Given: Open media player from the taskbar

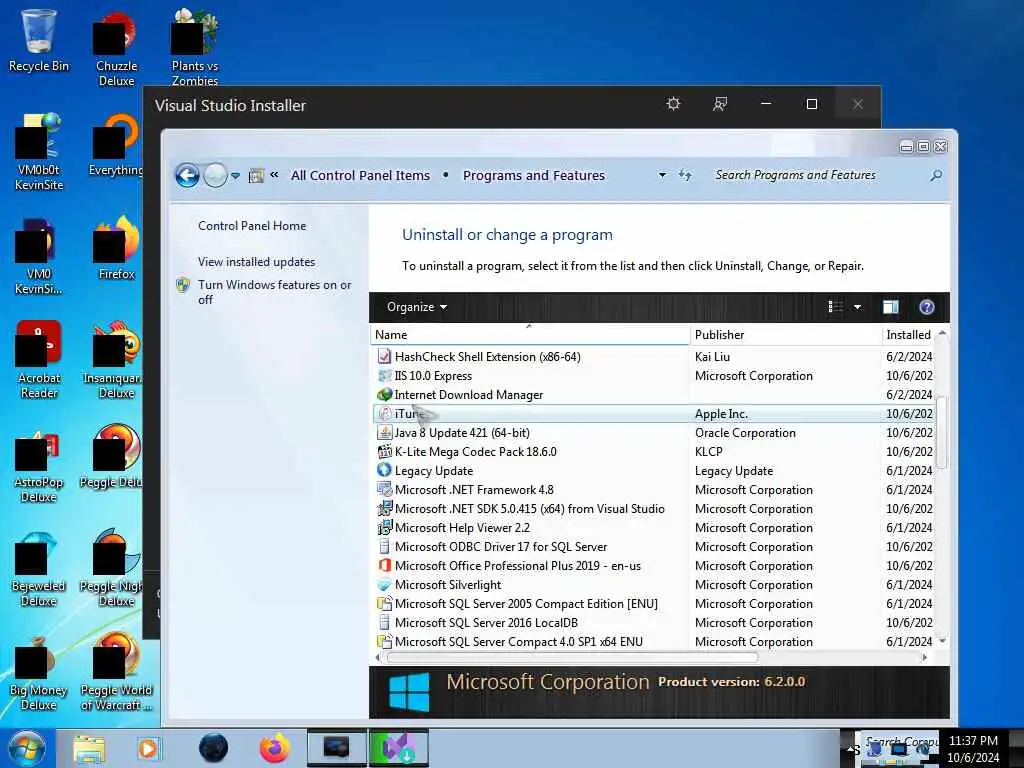Looking at the screenshot, I should point(148,748).
